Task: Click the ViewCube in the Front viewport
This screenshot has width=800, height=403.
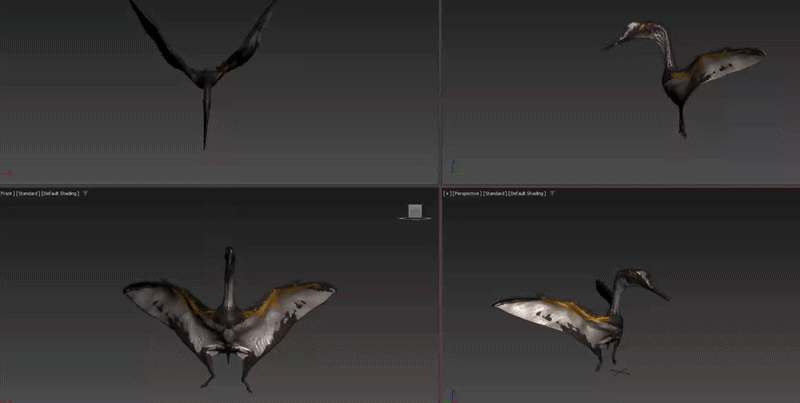Action: 414,211
